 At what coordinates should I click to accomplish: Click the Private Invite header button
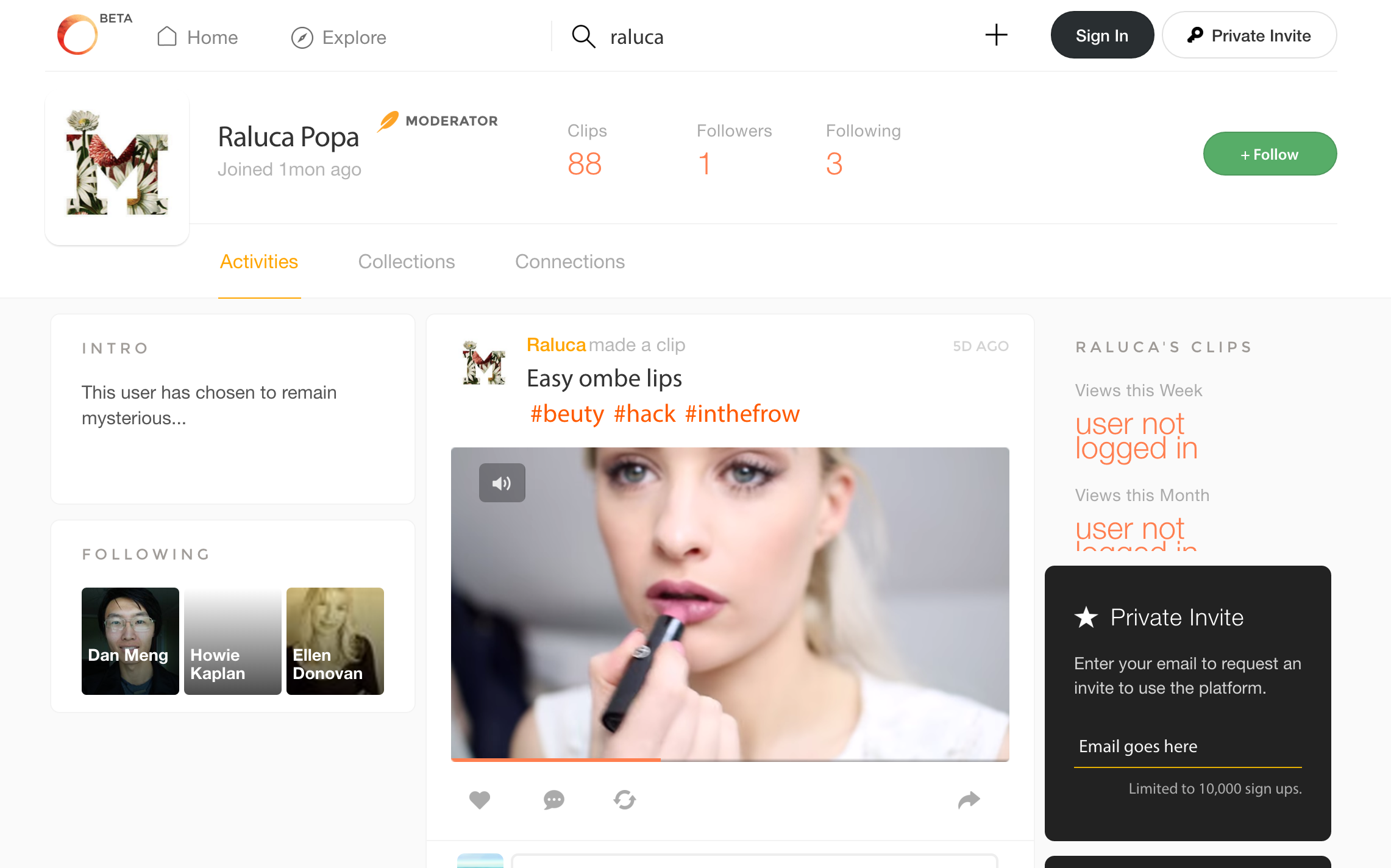click(x=1248, y=35)
